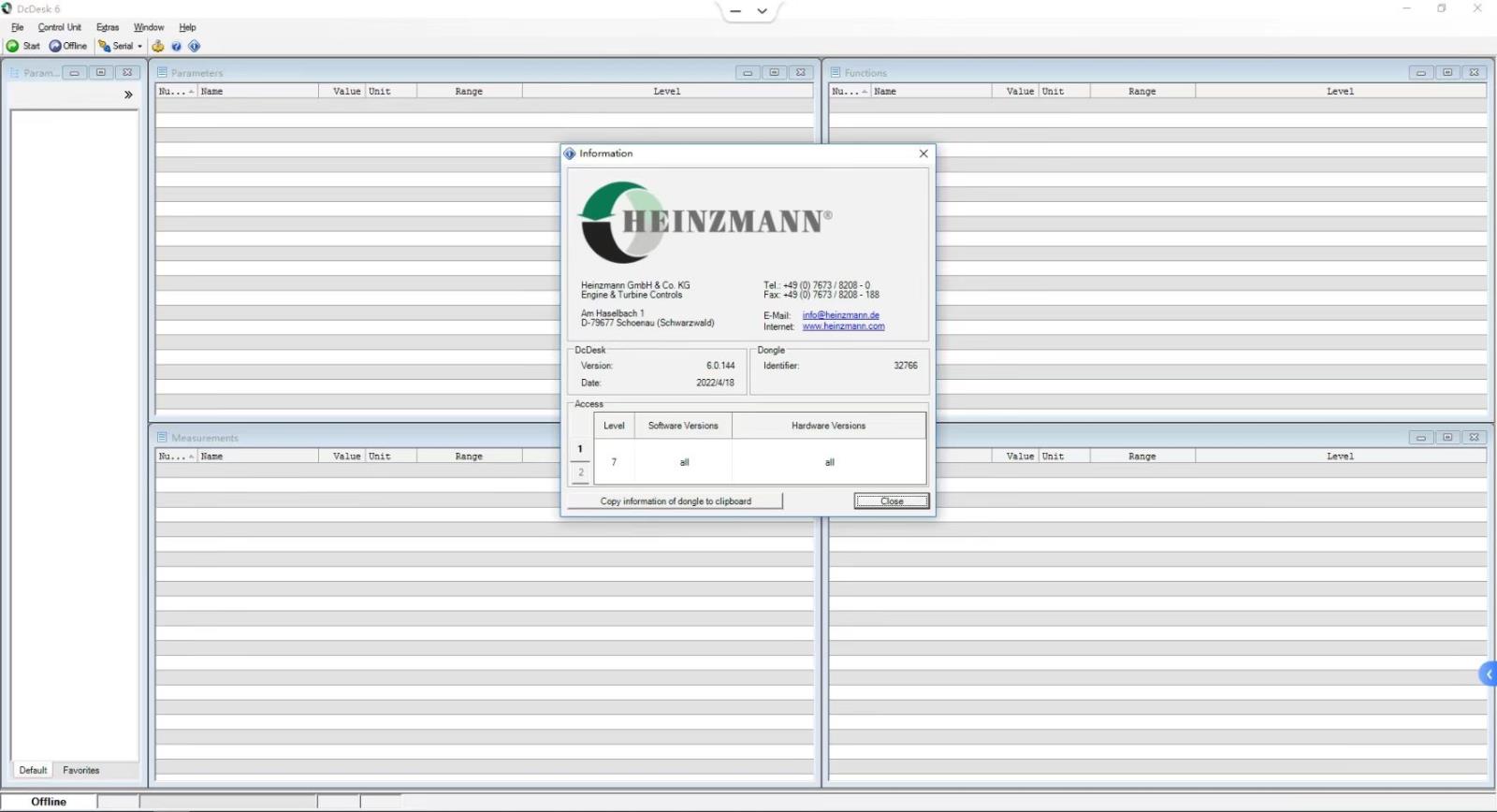
Task: Close Information dialog with X button
Action: click(x=923, y=153)
